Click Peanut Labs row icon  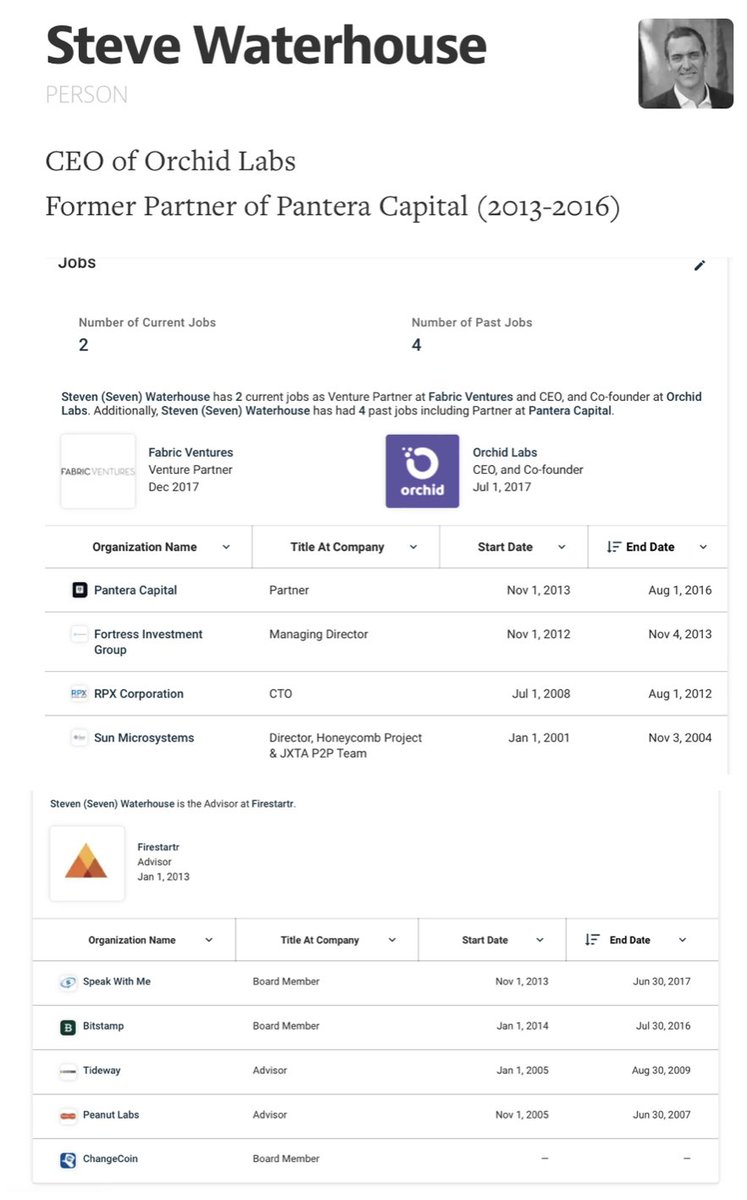pos(68,1115)
